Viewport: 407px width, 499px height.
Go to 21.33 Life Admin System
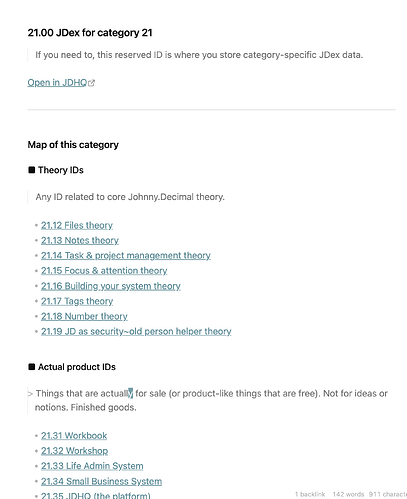pos(92,466)
